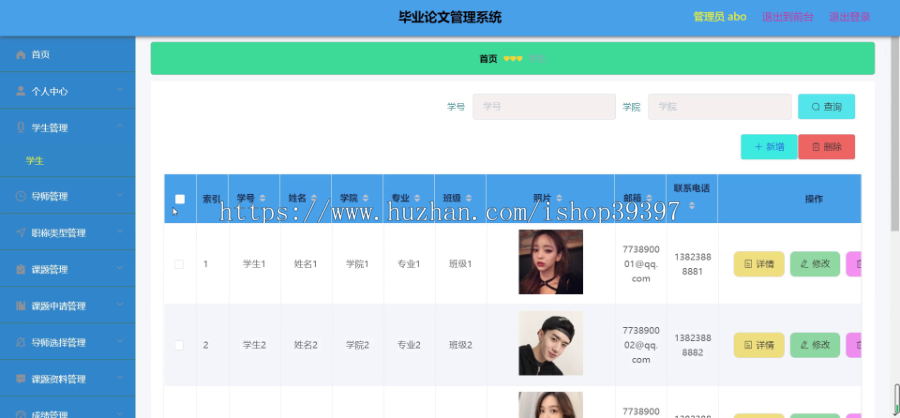
Task: Click the paper plane icon beside 职称类型管理
Action: pos(21,233)
